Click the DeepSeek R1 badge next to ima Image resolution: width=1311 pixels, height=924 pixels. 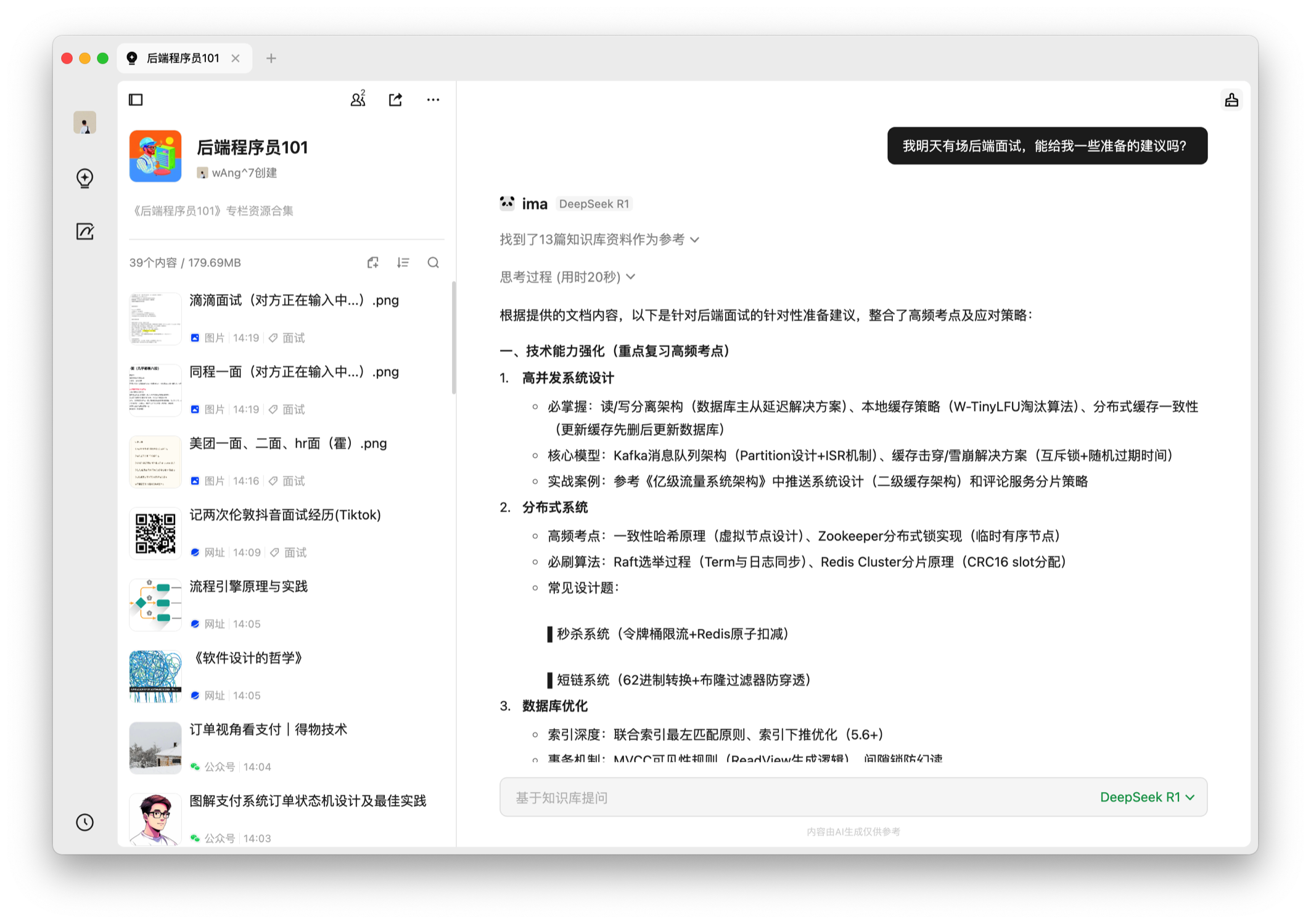pos(594,204)
